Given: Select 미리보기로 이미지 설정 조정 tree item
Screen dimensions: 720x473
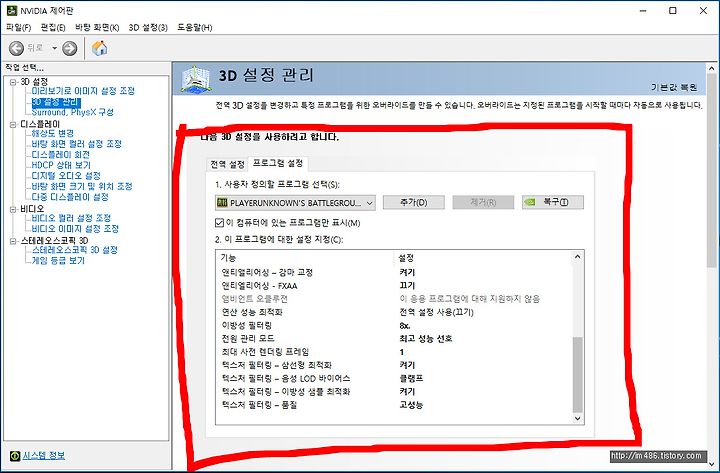Looking at the screenshot, I should point(83,91).
